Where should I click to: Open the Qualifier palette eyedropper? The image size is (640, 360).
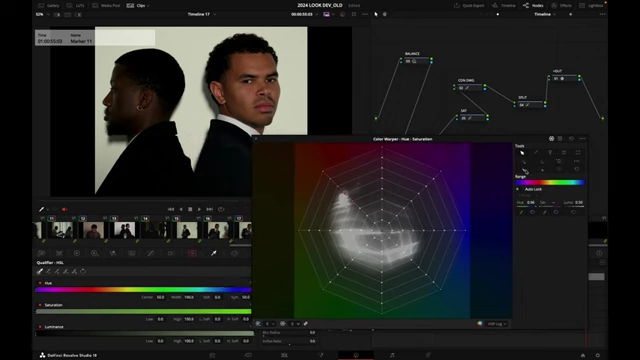pos(213,253)
